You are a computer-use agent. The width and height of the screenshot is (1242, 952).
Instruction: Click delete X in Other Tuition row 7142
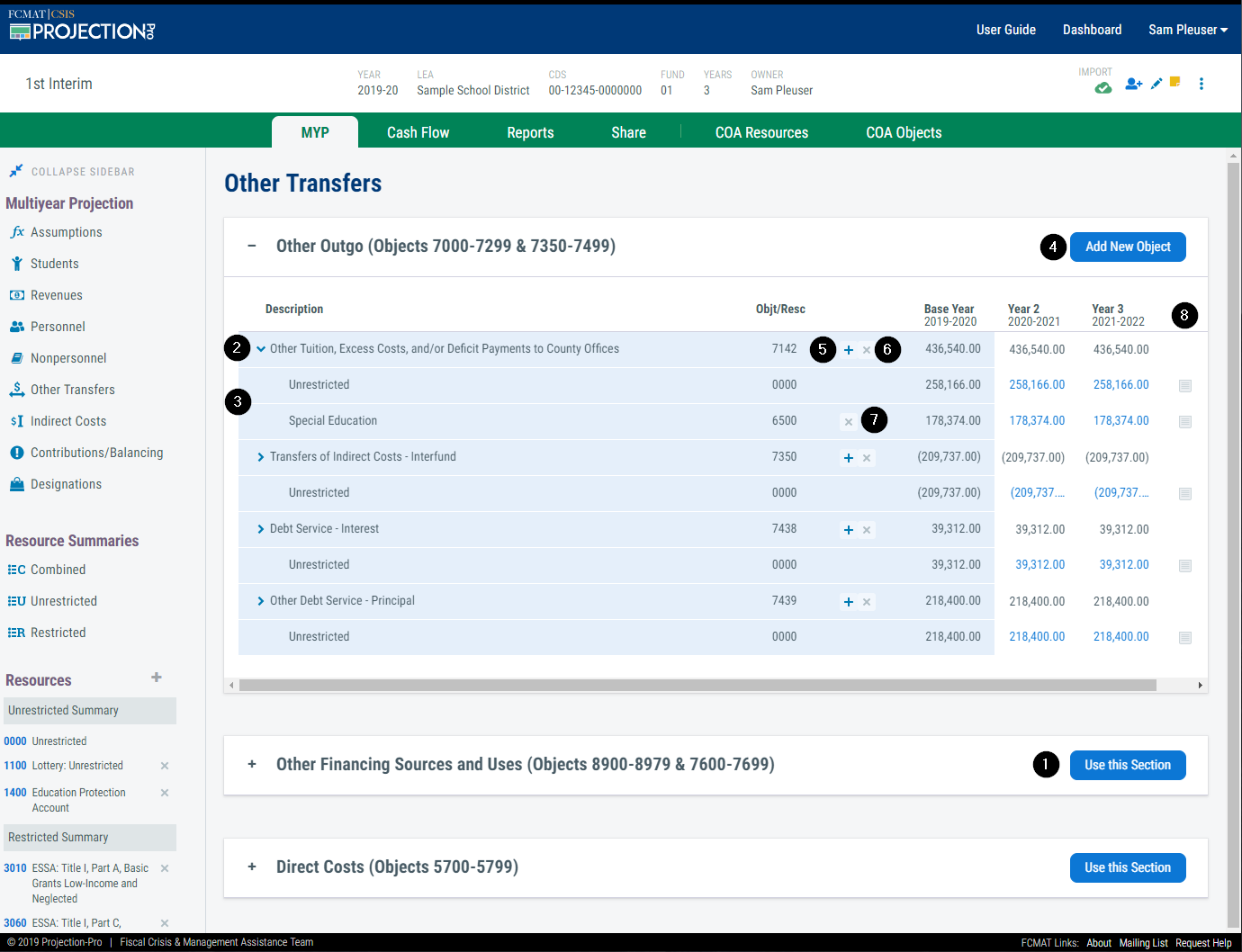click(x=867, y=350)
